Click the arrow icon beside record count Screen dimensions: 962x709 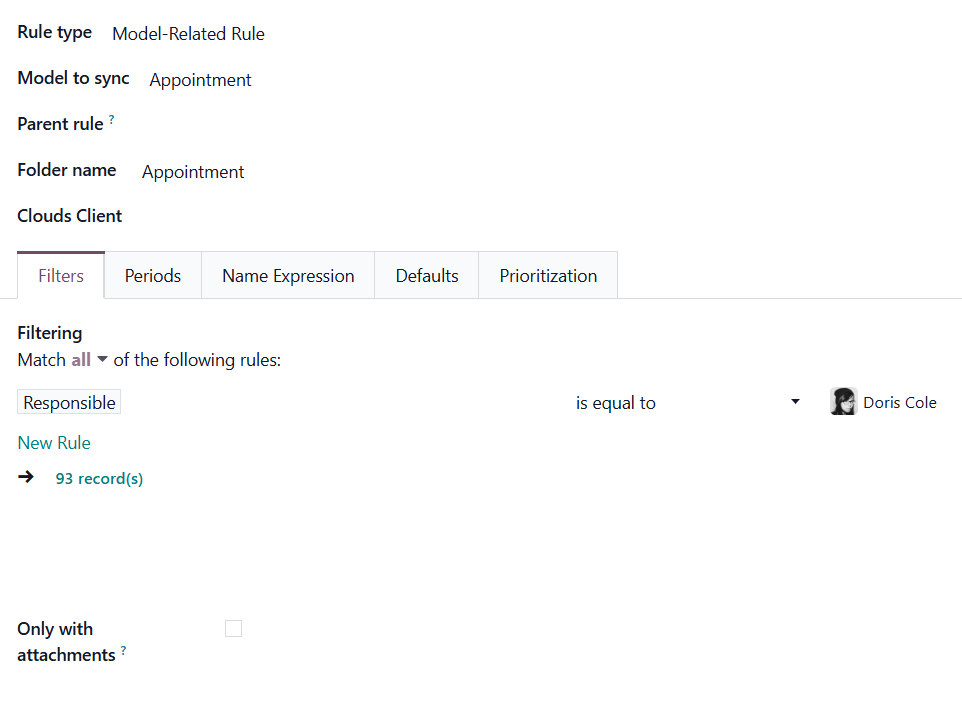[x=26, y=478]
